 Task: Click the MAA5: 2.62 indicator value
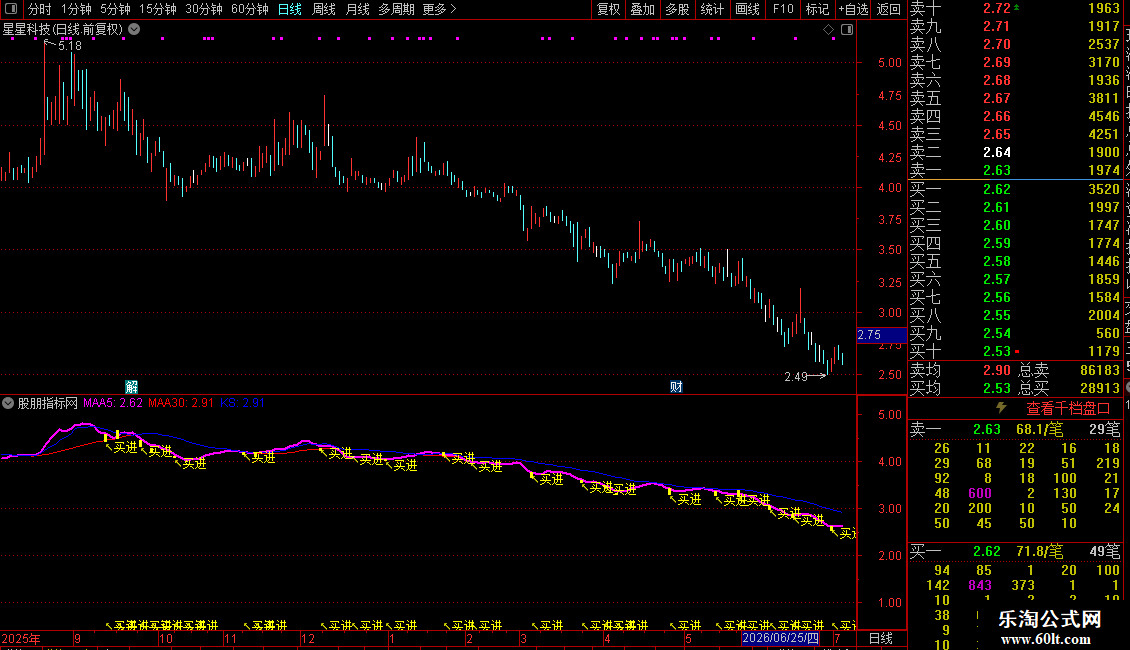point(112,403)
